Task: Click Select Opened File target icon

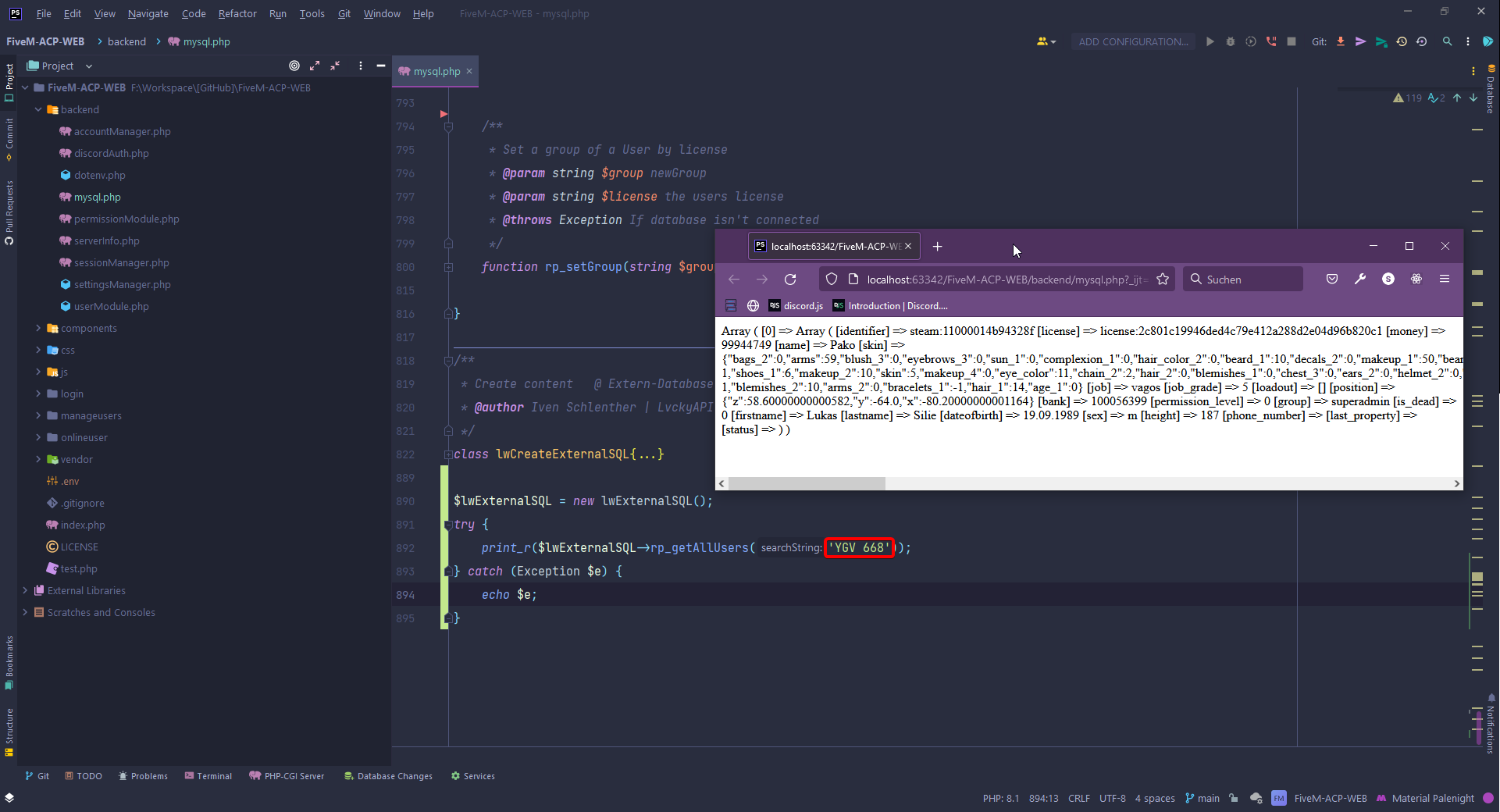Action: click(294, 66)
